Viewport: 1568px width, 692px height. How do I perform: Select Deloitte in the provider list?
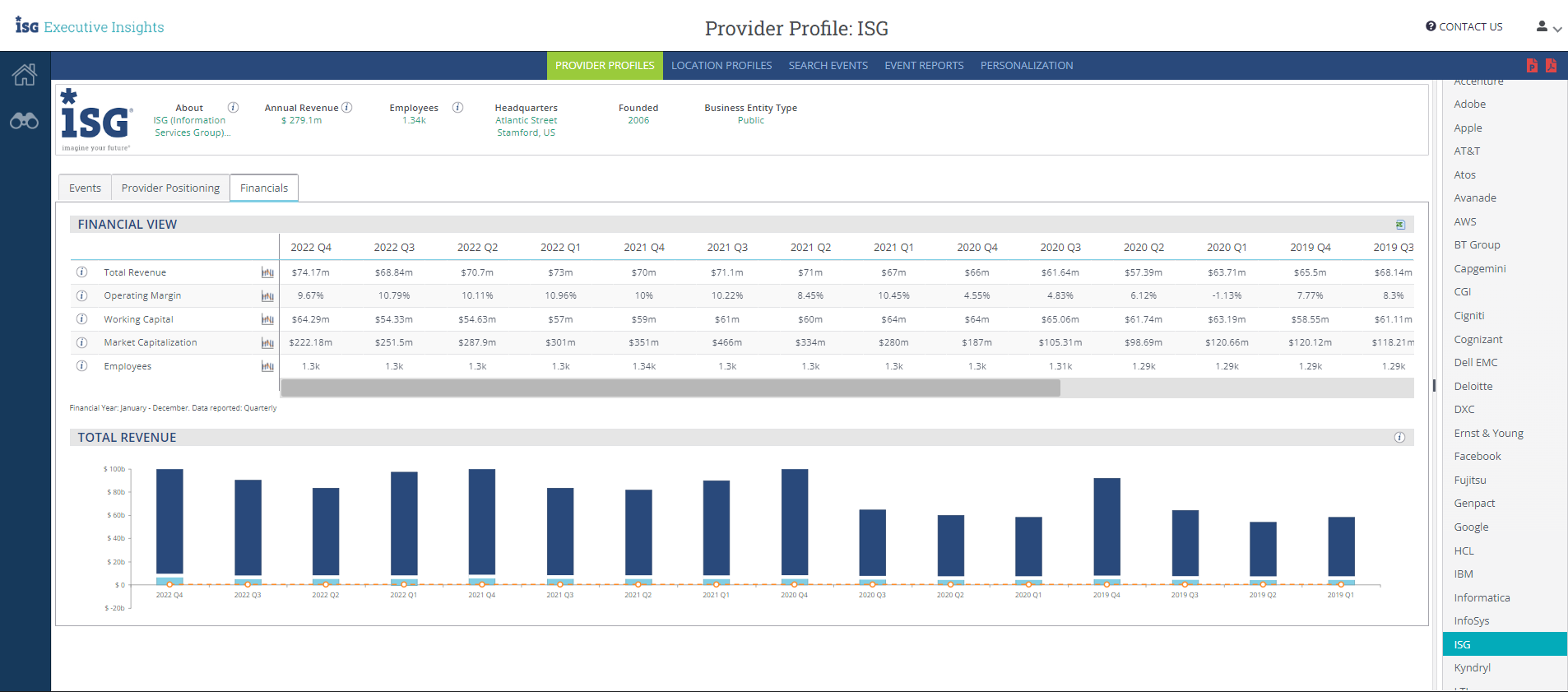click(x=1505, y=386)
